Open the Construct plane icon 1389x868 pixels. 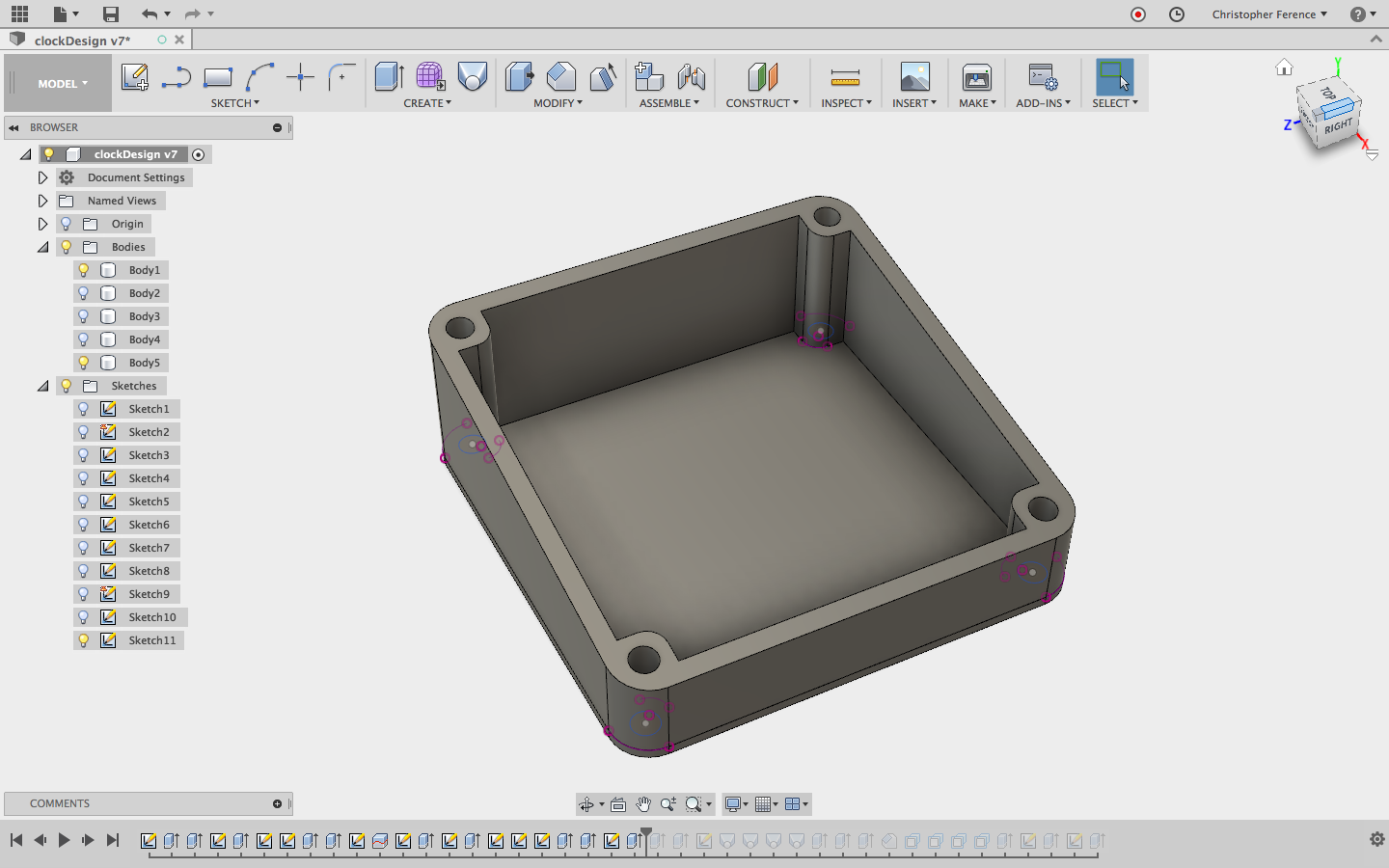coord(762,77)
